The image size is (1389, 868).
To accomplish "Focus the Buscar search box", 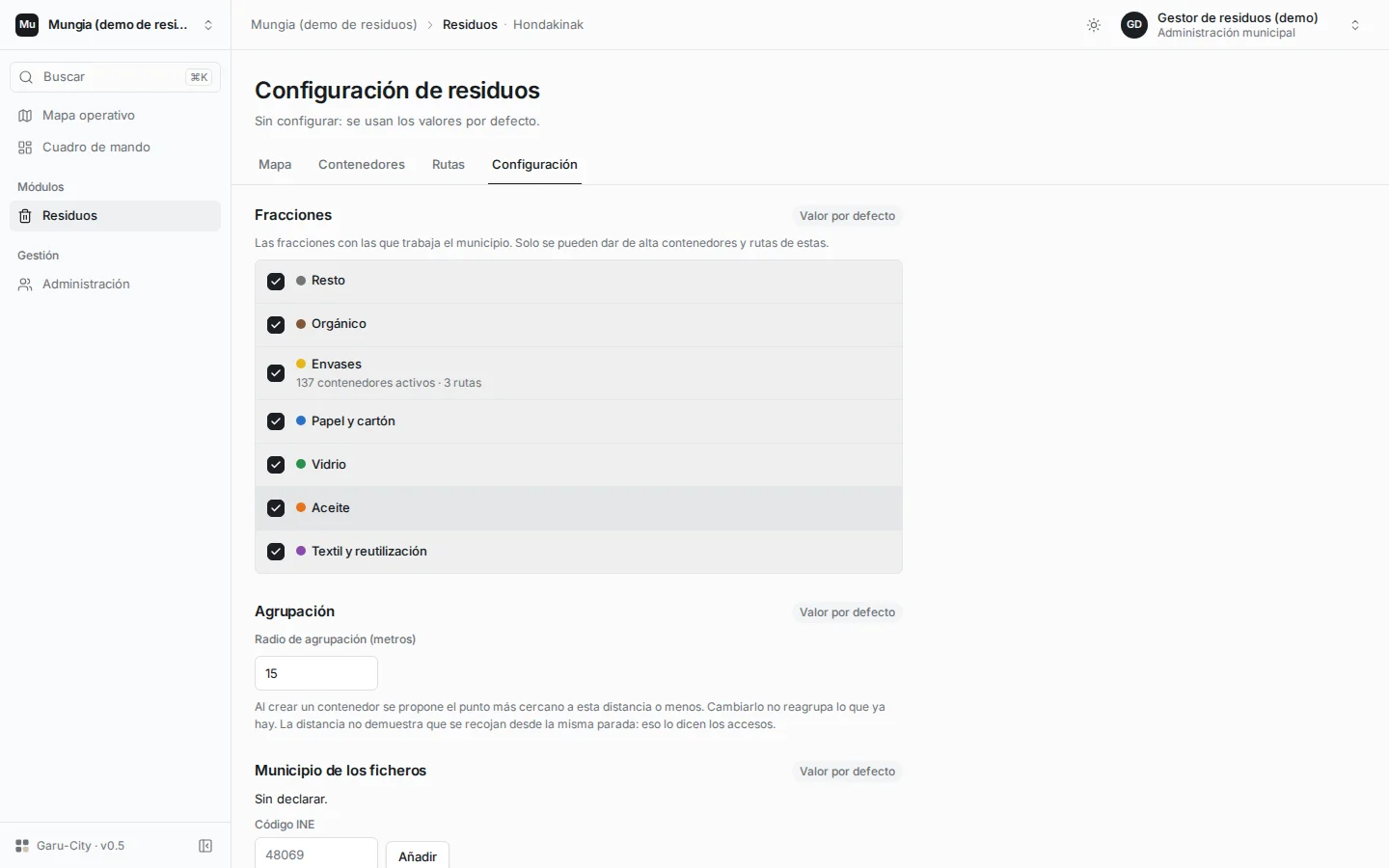I will coord(115,77).
